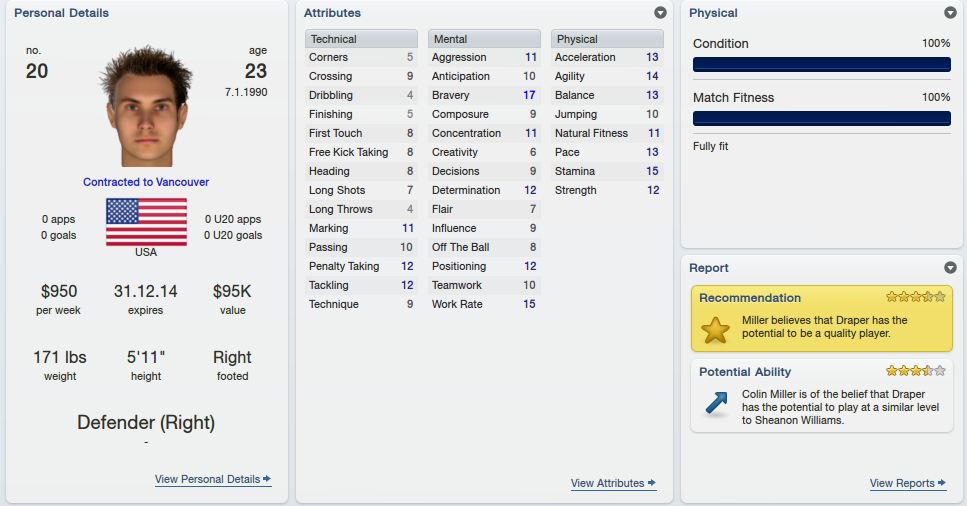Click the gold star Recommendation icon

[x=715, y=330]
